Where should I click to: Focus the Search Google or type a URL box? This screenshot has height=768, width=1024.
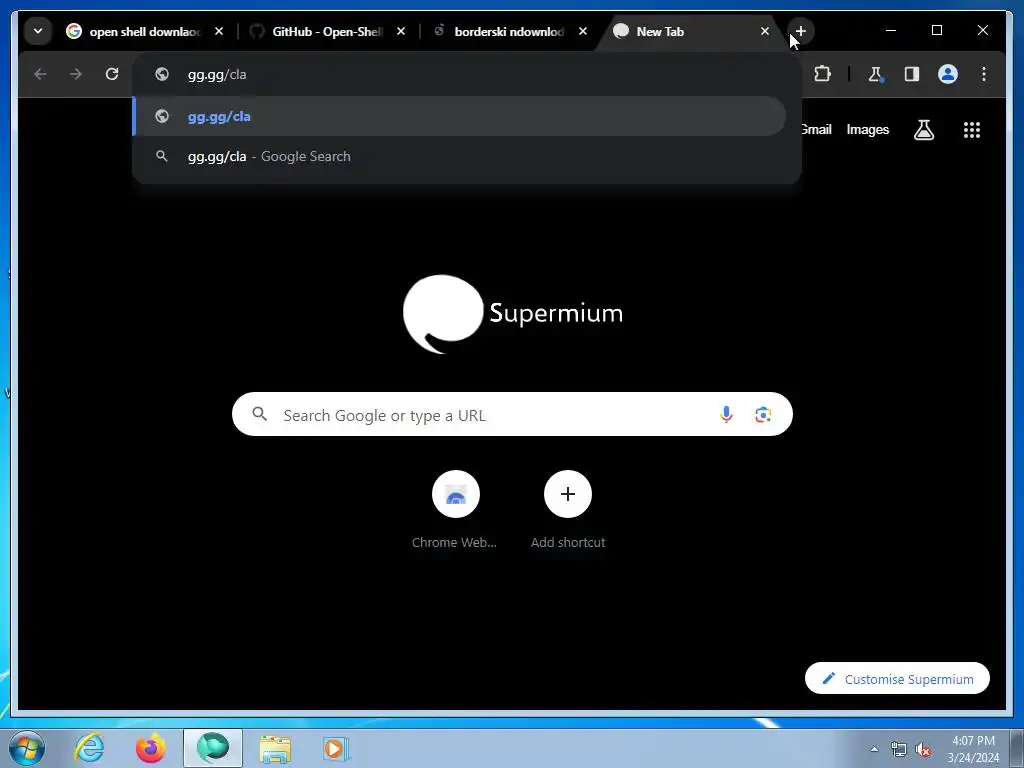tap(512, 415)
